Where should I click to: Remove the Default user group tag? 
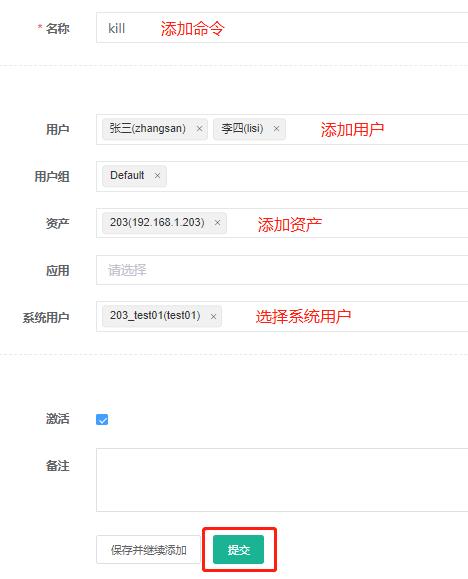click(x=157, y=176)
